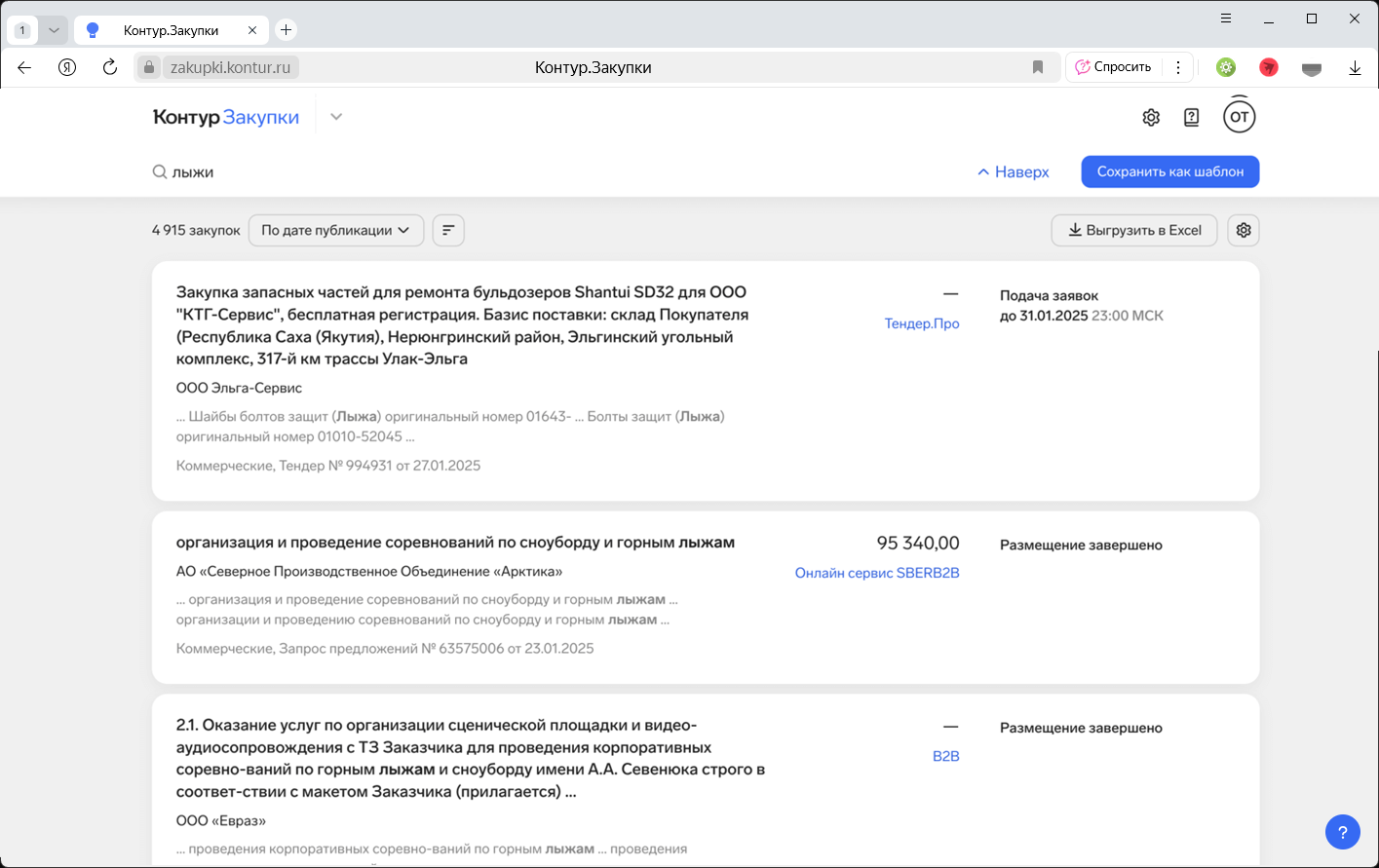Image resolution: width=1379 pixels, height=868 pixels.
Task: Open the blue help question button
Action: coord(1343,832)
